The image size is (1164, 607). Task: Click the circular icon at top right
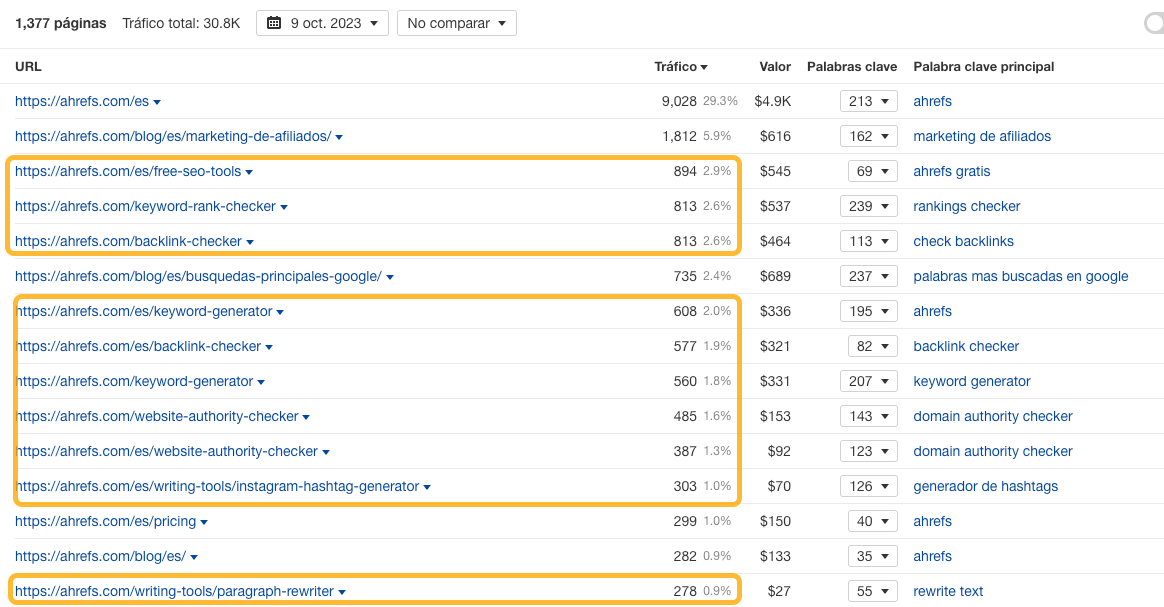pyautogui.click(x=1156, y=22)
